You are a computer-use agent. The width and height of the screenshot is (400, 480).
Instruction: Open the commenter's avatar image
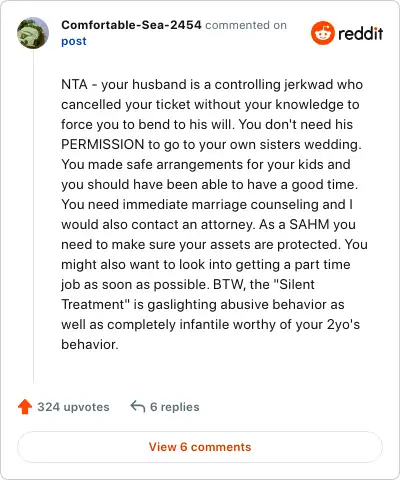tap(33, 33)
